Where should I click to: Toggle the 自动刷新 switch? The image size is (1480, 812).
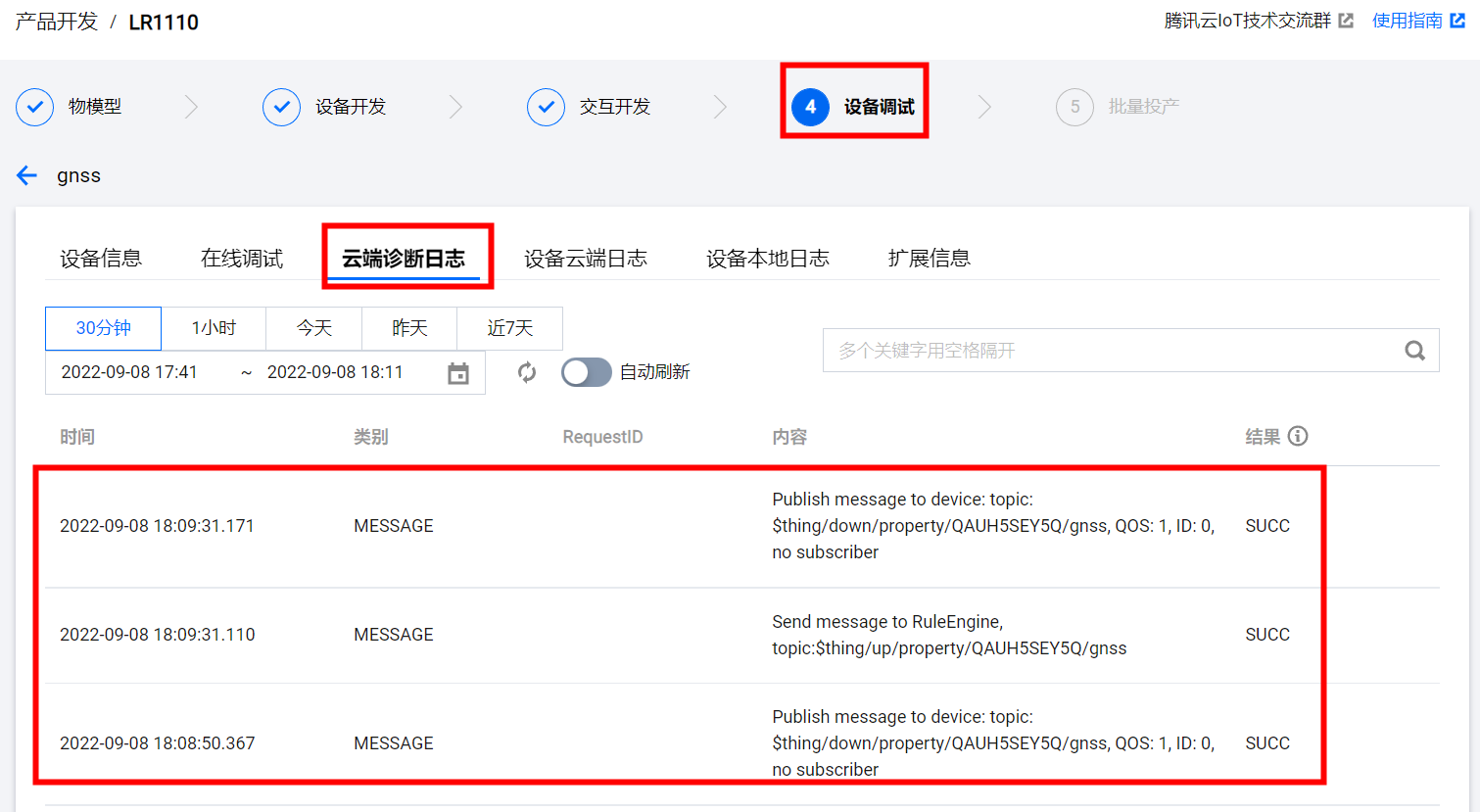pos(586,372)
